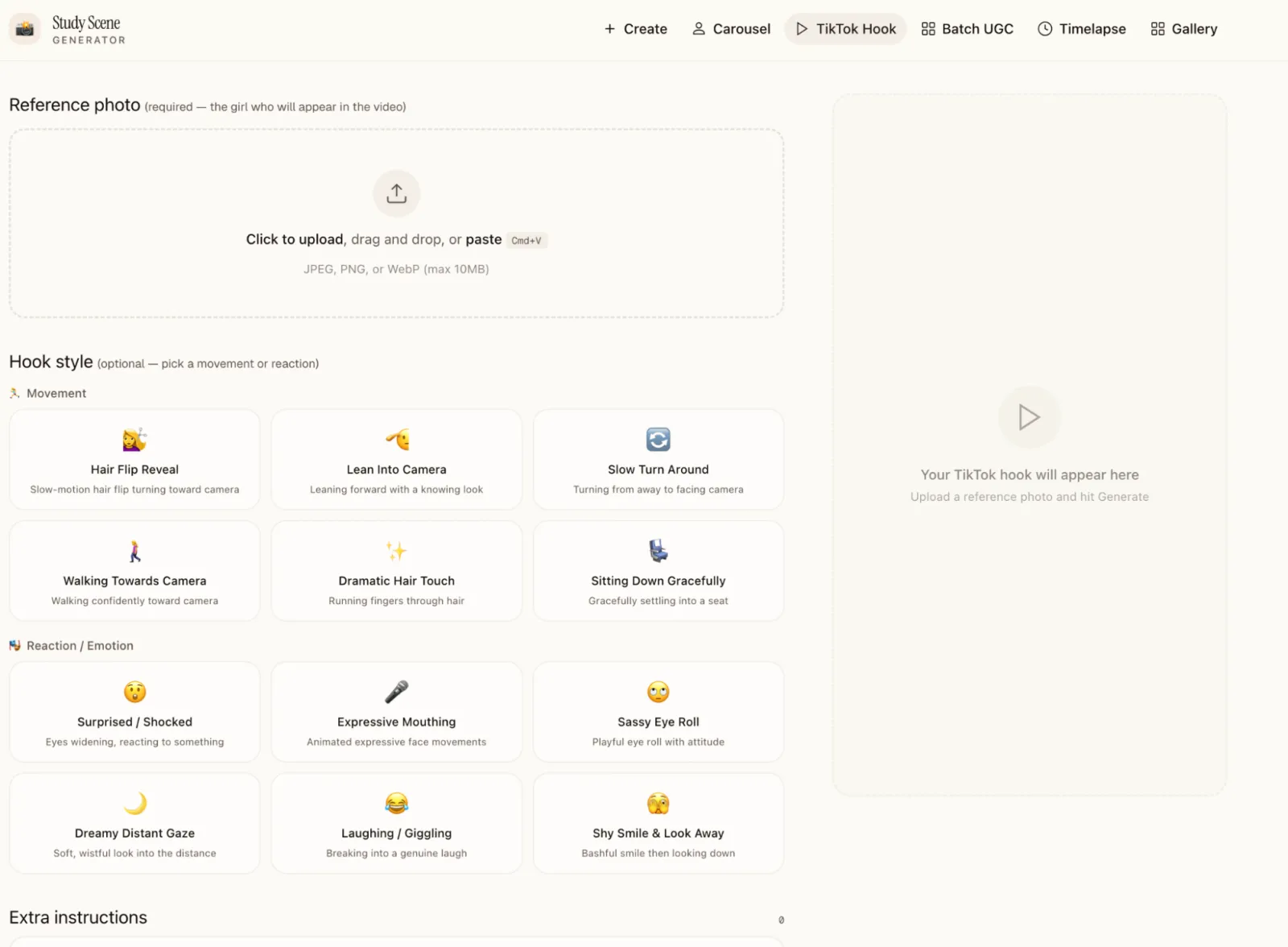Click the 'Hook style' heading

tap(51, 362)
